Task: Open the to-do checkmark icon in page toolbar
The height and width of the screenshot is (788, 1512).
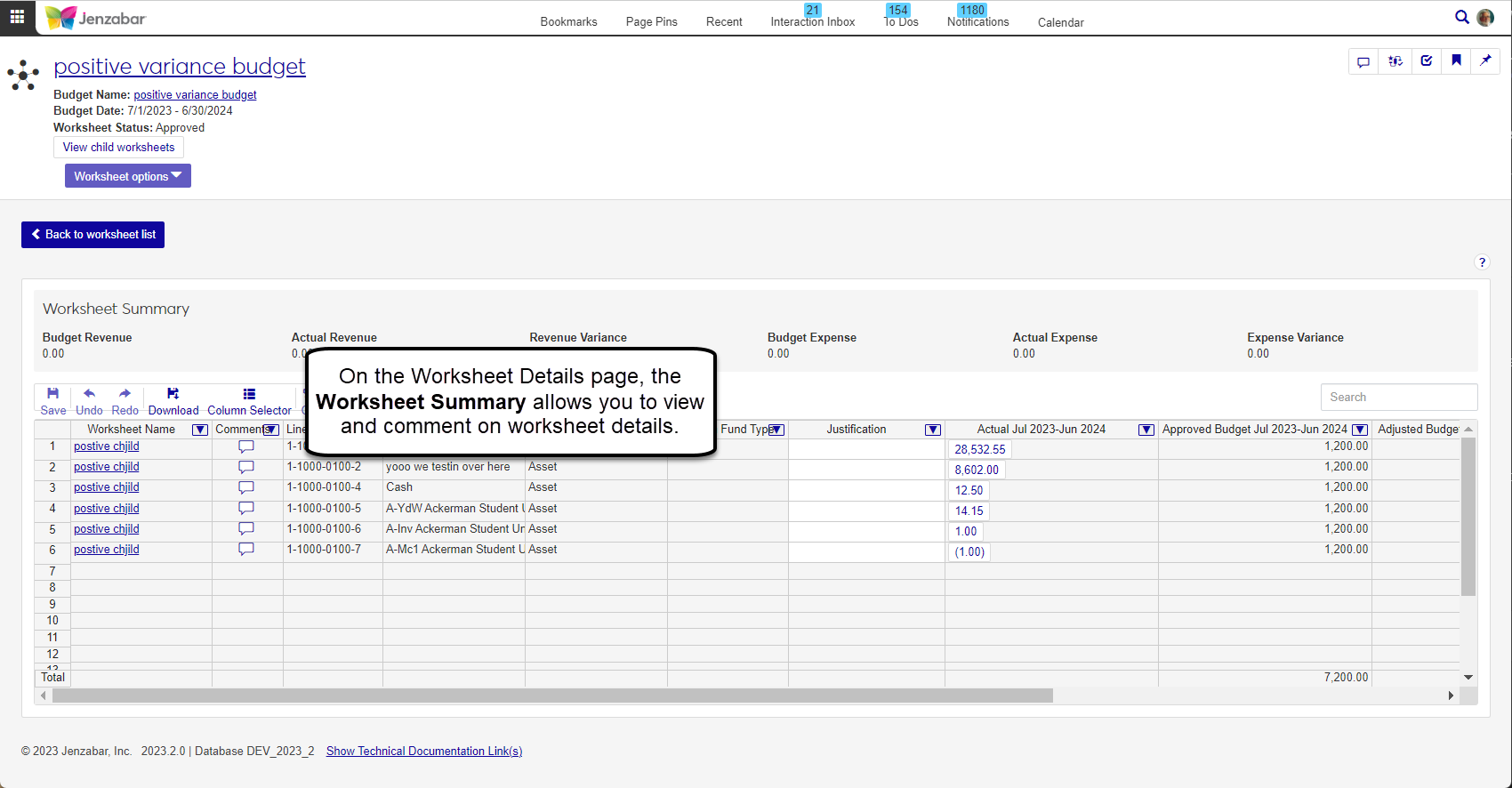Action: [x=1427, y=61]
